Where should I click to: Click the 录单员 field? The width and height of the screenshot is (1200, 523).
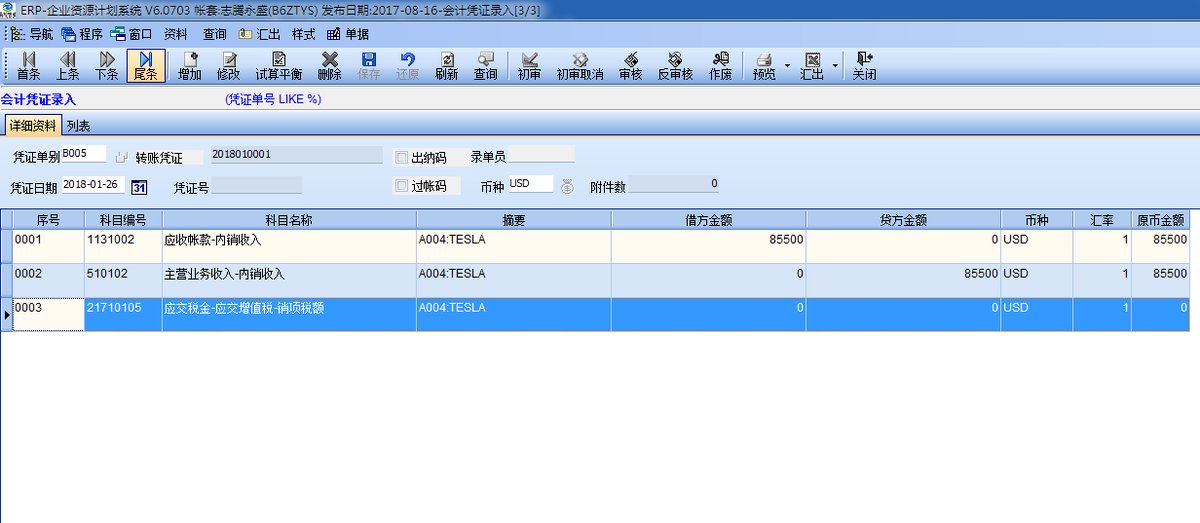[542, 154]
